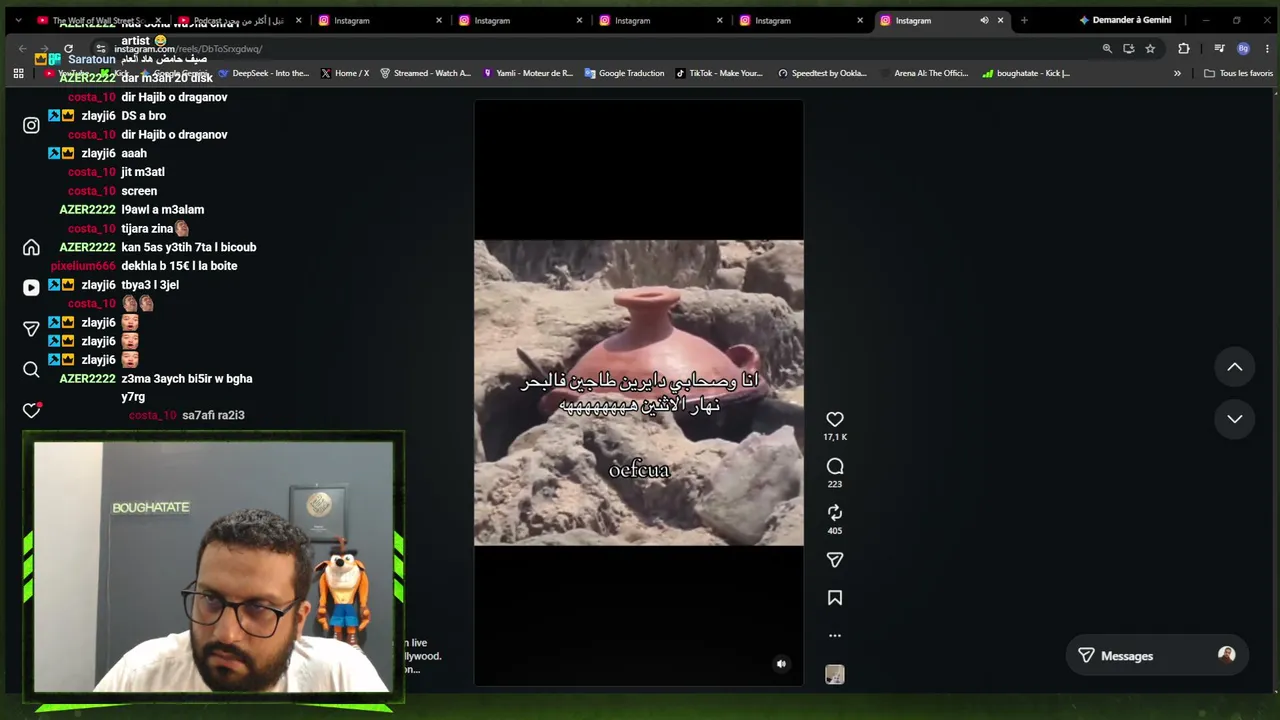Go to the next reel with down chevron
Screen dimensions: 1280x720
[1235, 419]
